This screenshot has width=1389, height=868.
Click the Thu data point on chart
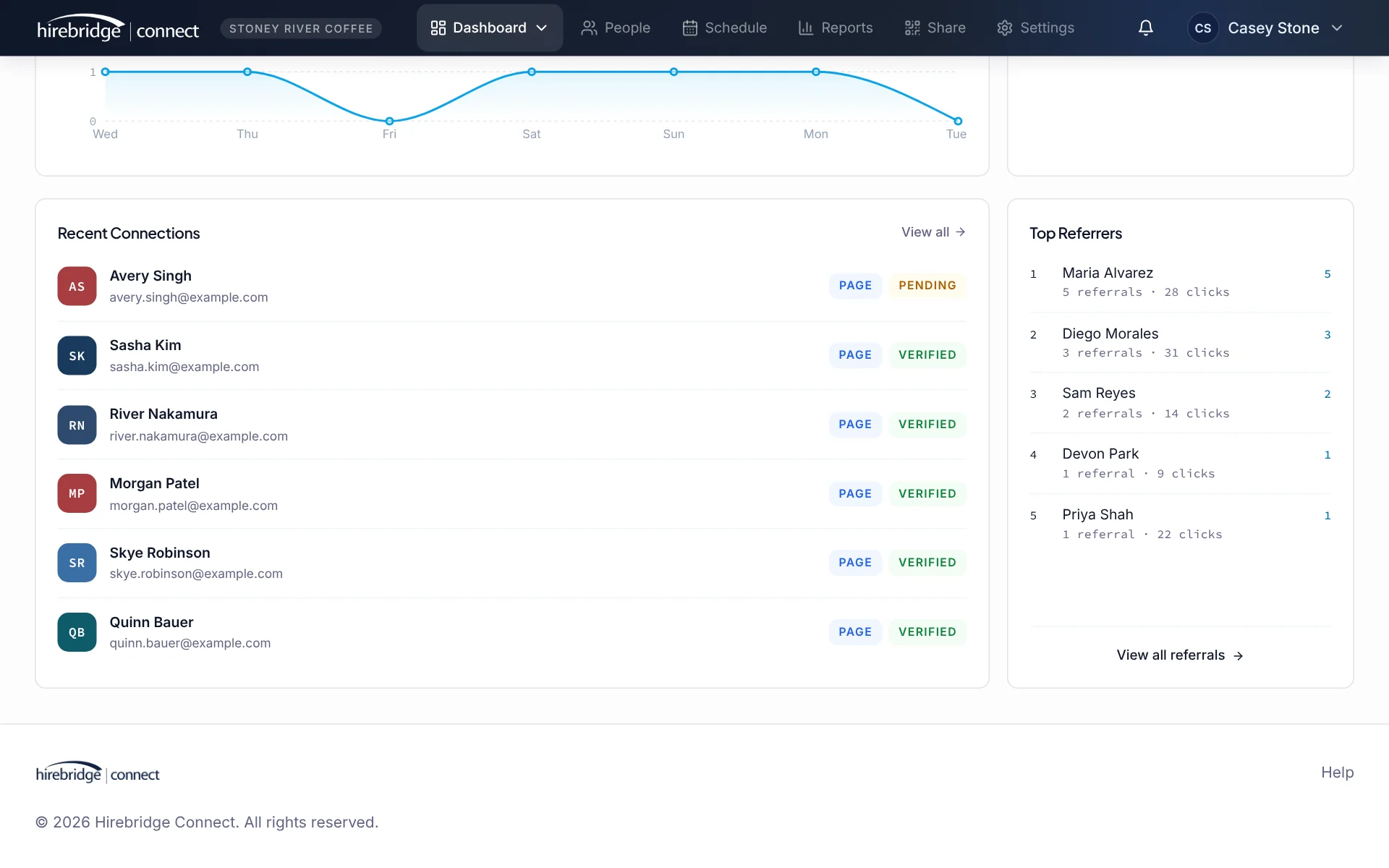[247, 72]
